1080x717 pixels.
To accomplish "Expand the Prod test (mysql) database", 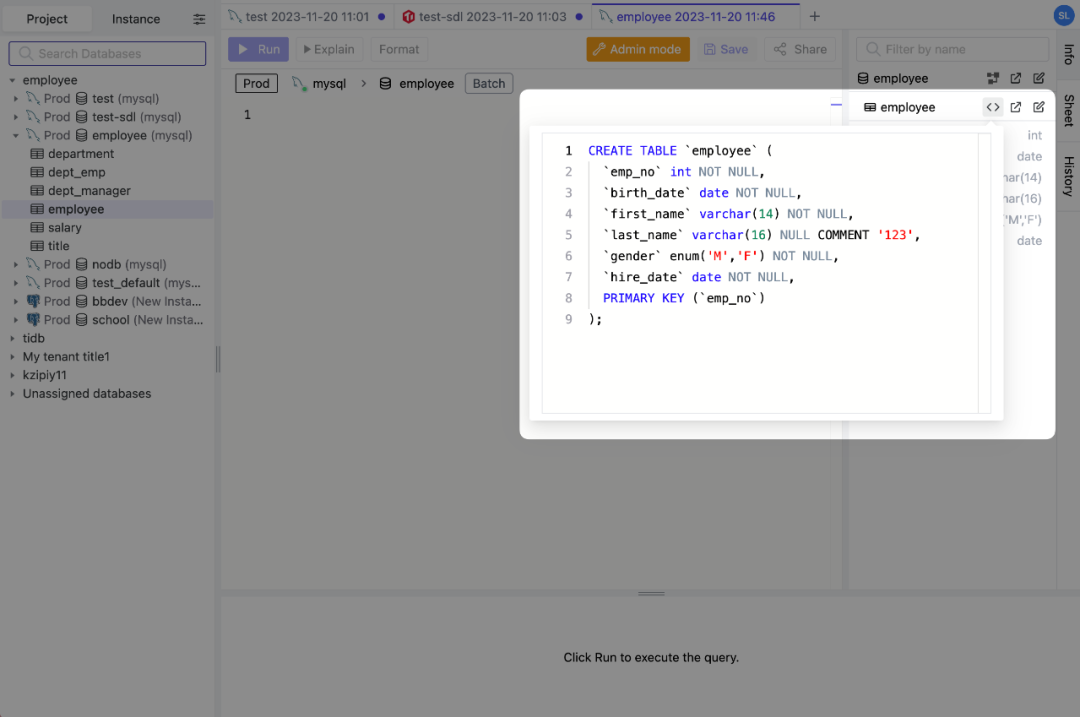I will [x=16, y=98].
